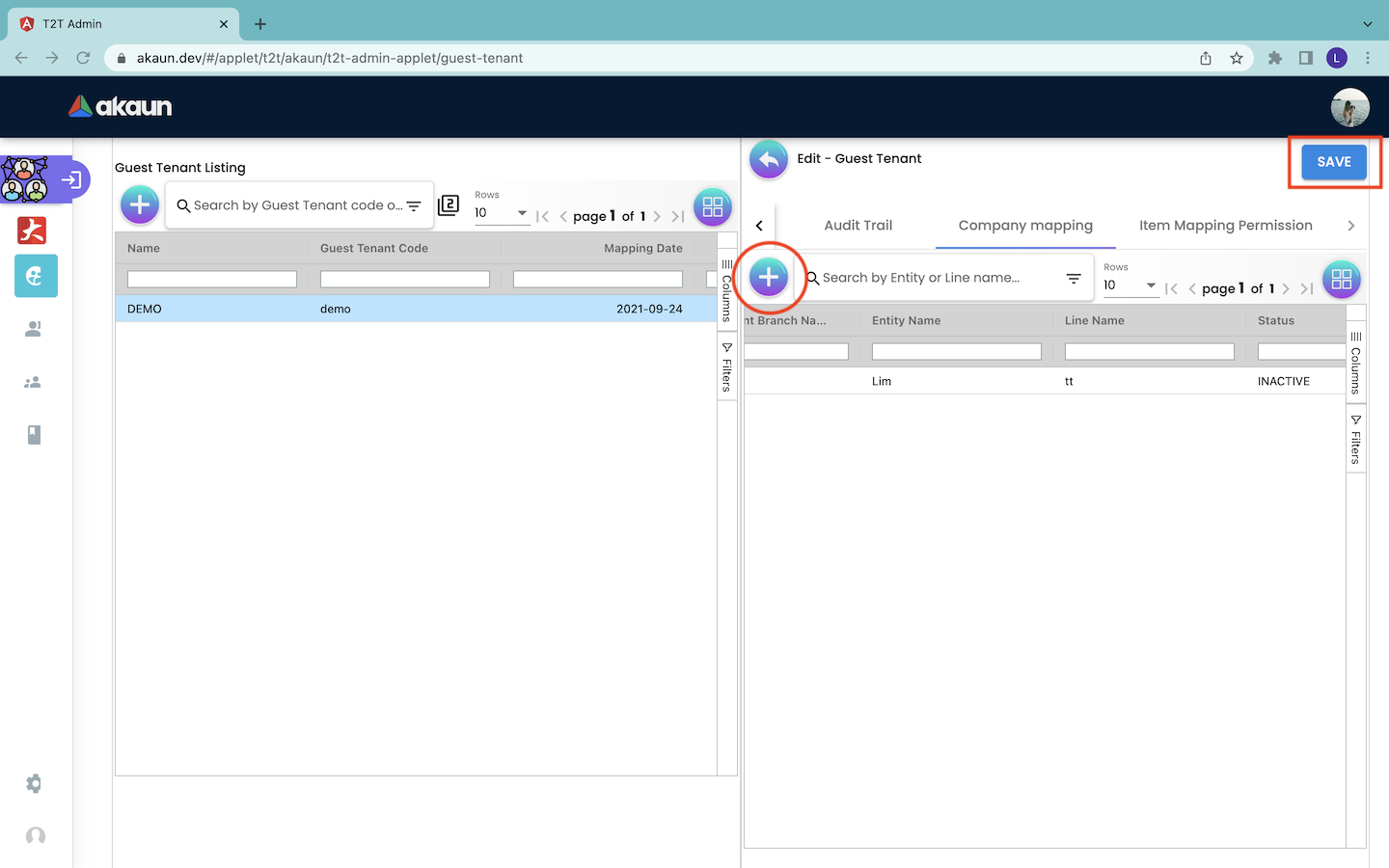
Task: Open the grid view icon in the listing panel
Action: (713, 207)
